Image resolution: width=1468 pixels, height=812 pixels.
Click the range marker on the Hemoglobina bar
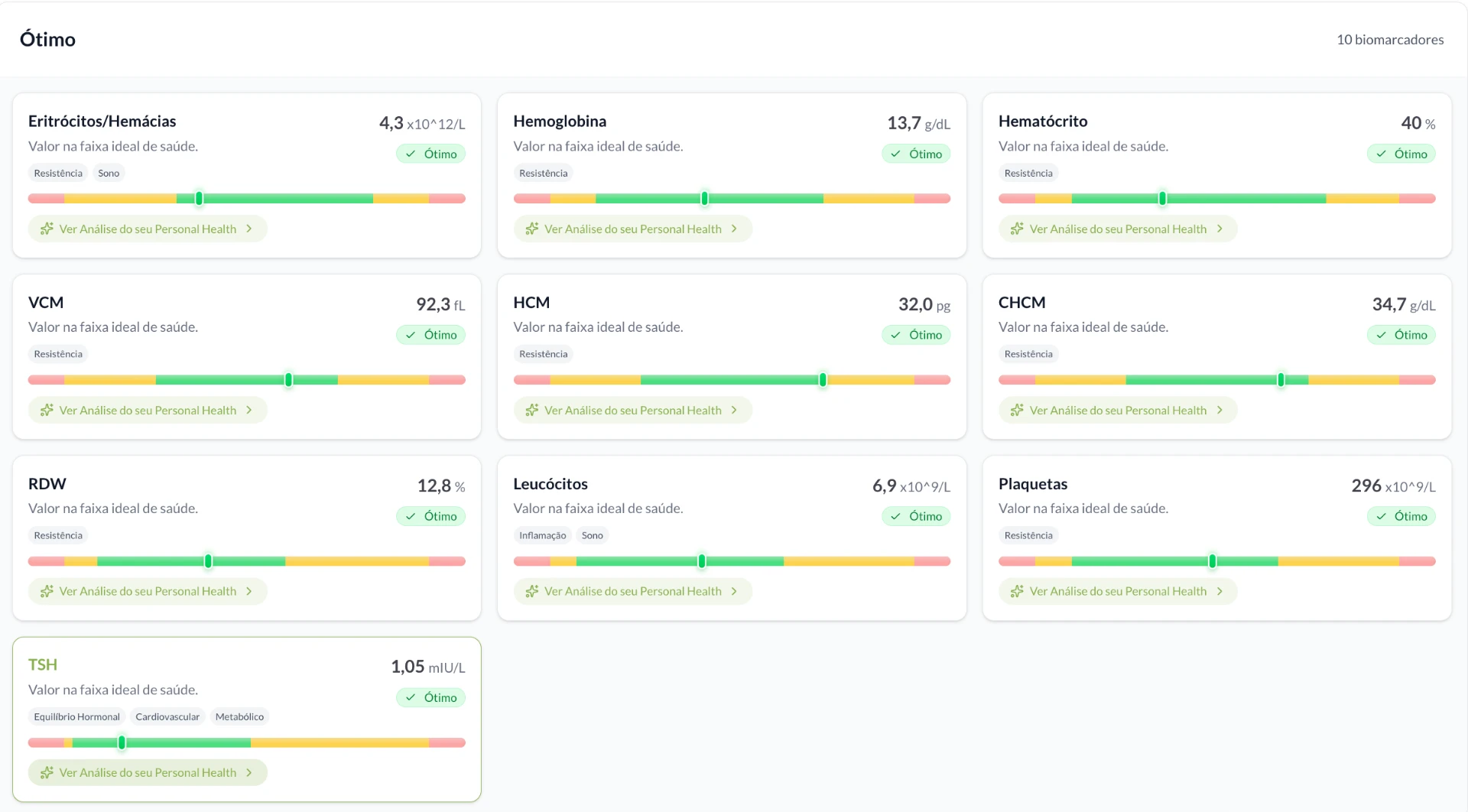tap(704, 199)
